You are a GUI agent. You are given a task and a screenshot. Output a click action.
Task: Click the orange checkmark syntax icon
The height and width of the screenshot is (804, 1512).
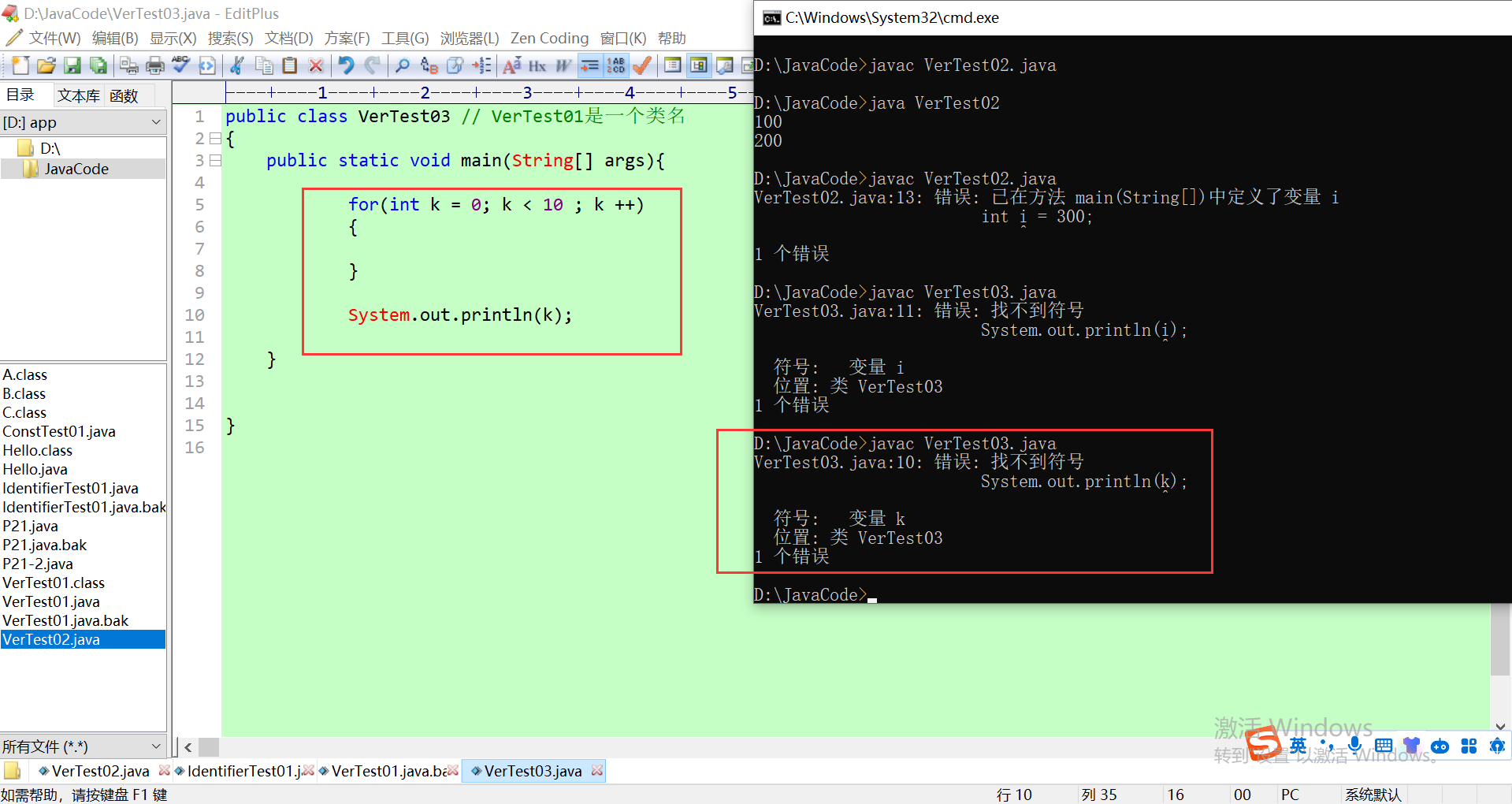pyautogui.click(x=642, y=65)
